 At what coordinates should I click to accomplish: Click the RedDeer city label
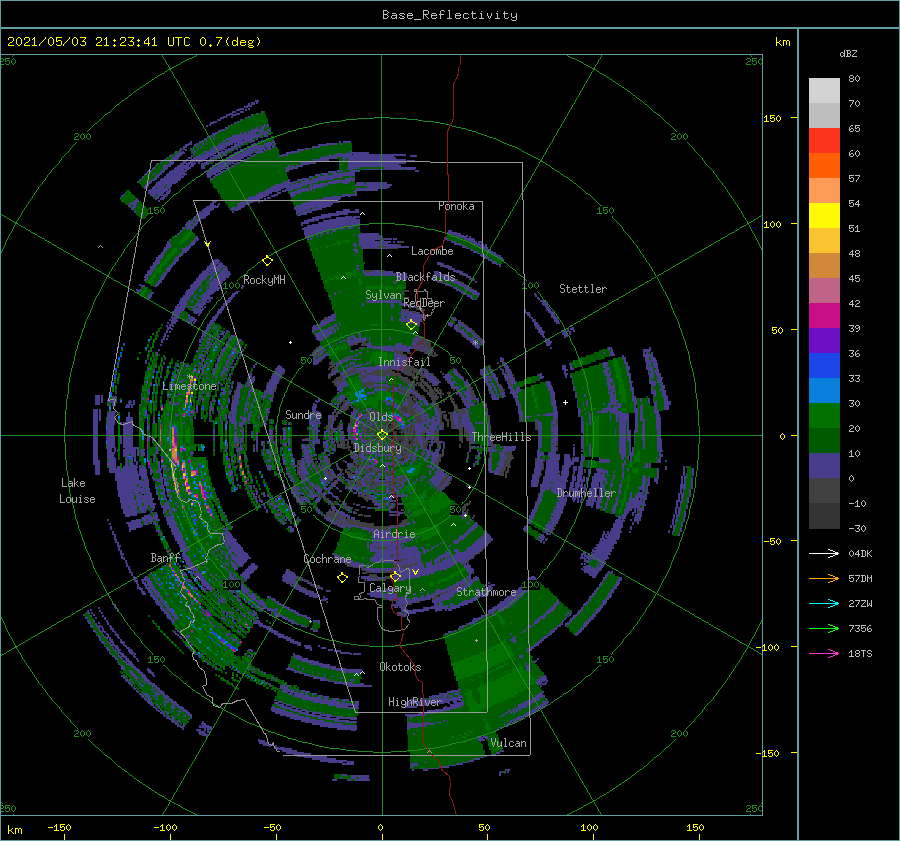coord(424,303)
